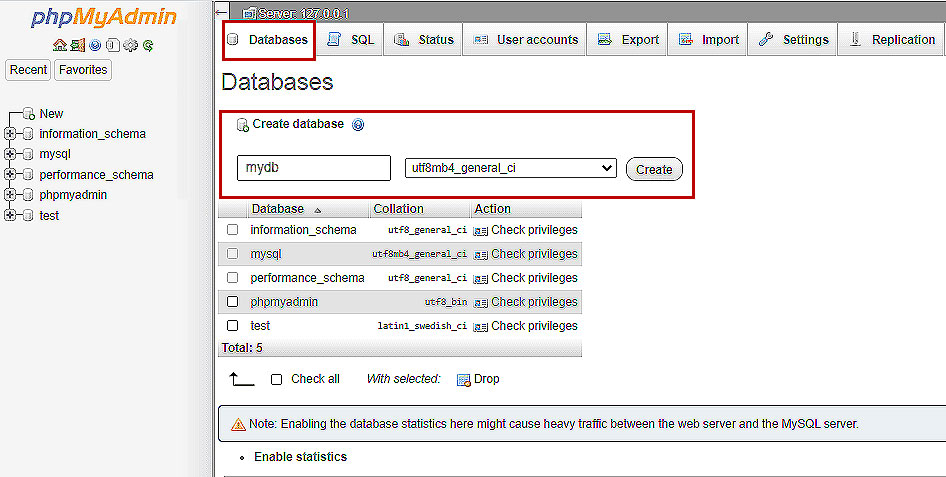Open the utf8mb4_general_ci collation dropdown
The image size is (946, 477).
click(x=510, y=168)
